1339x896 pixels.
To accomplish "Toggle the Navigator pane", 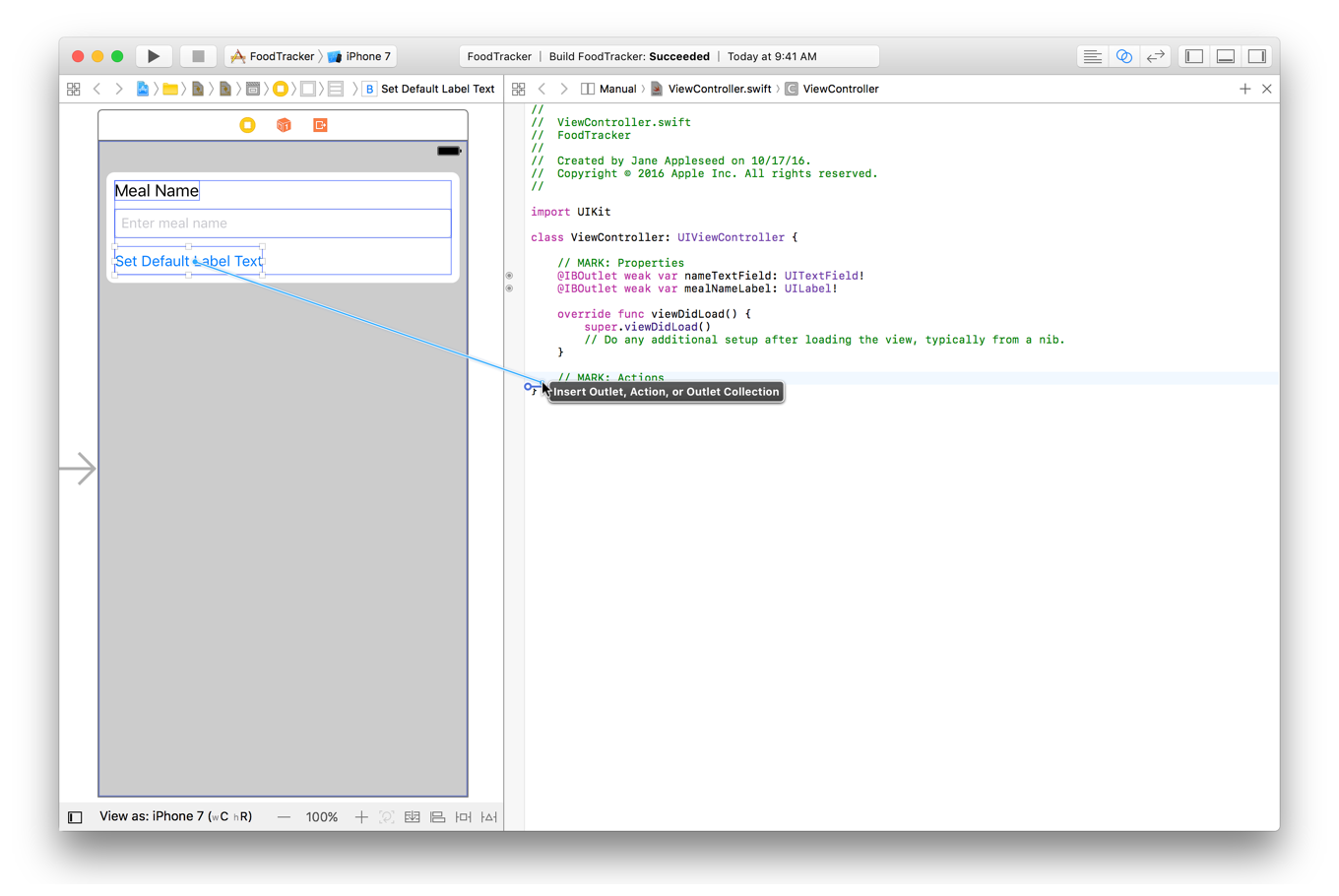I will coord(1194,56).
